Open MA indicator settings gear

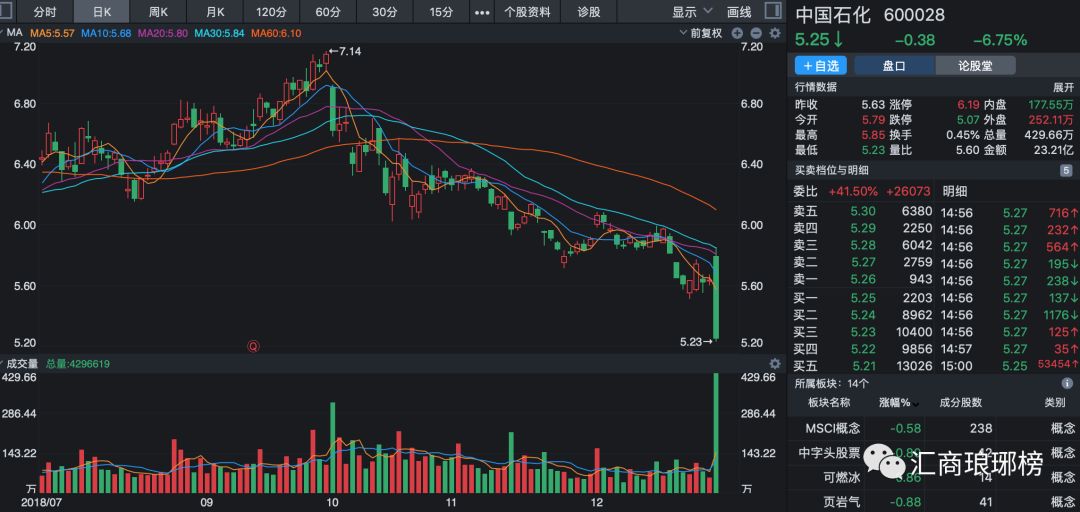tap(774, 33)
